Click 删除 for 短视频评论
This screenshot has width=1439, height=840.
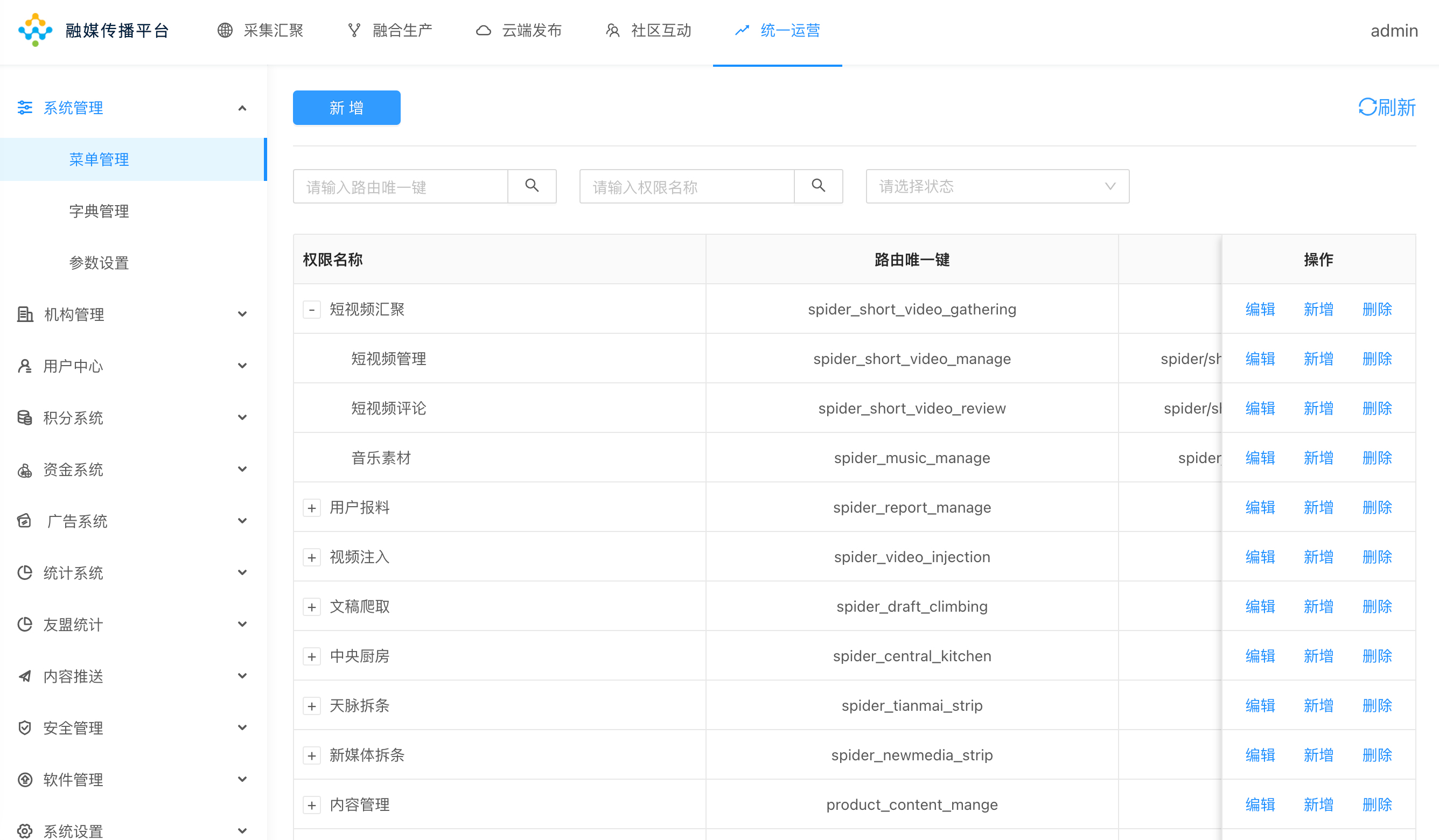pos(1377,408)
